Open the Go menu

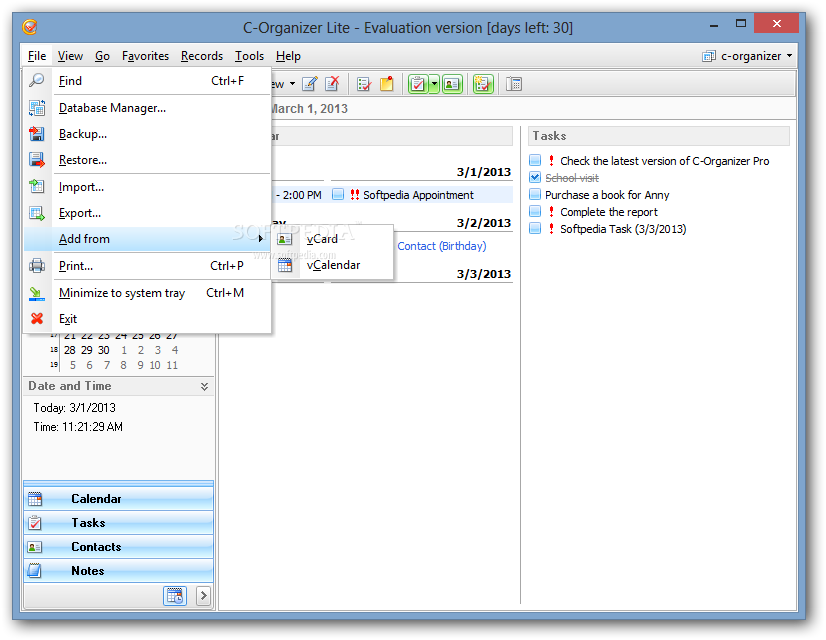[102, 56]
